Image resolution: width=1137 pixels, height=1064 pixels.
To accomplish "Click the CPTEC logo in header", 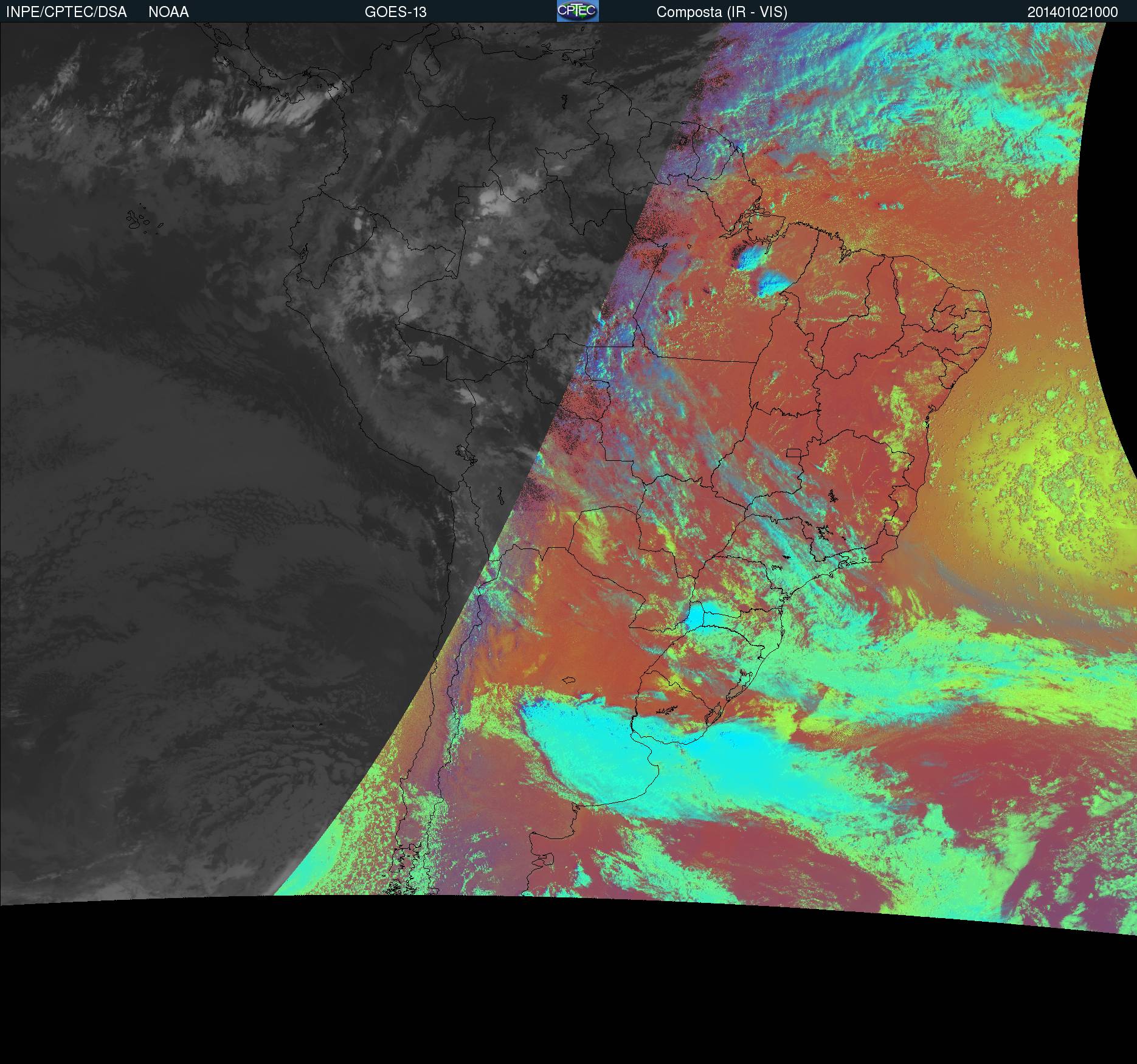I will point(578,11).
